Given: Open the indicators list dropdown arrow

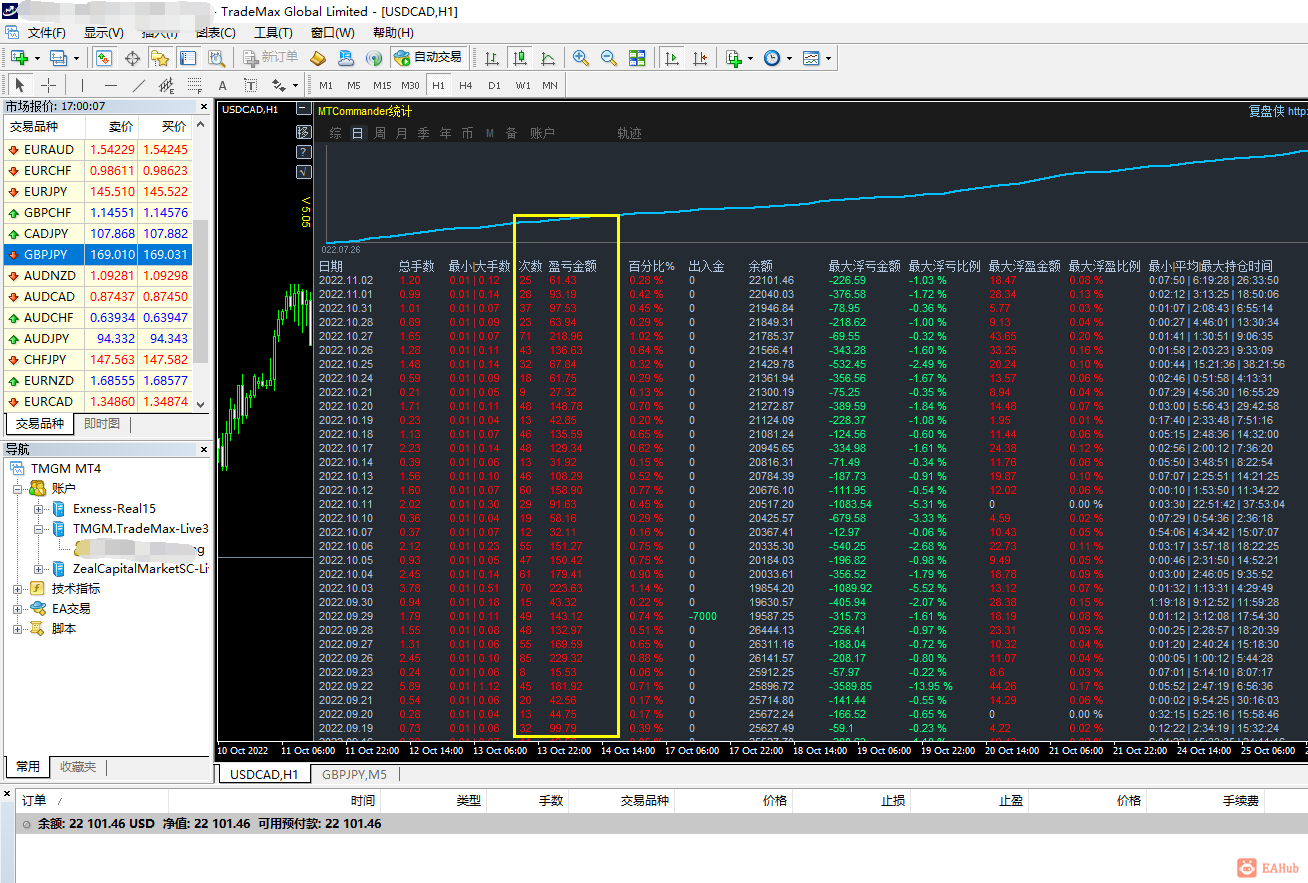Looking at the screenshot, I should [750, 58].
